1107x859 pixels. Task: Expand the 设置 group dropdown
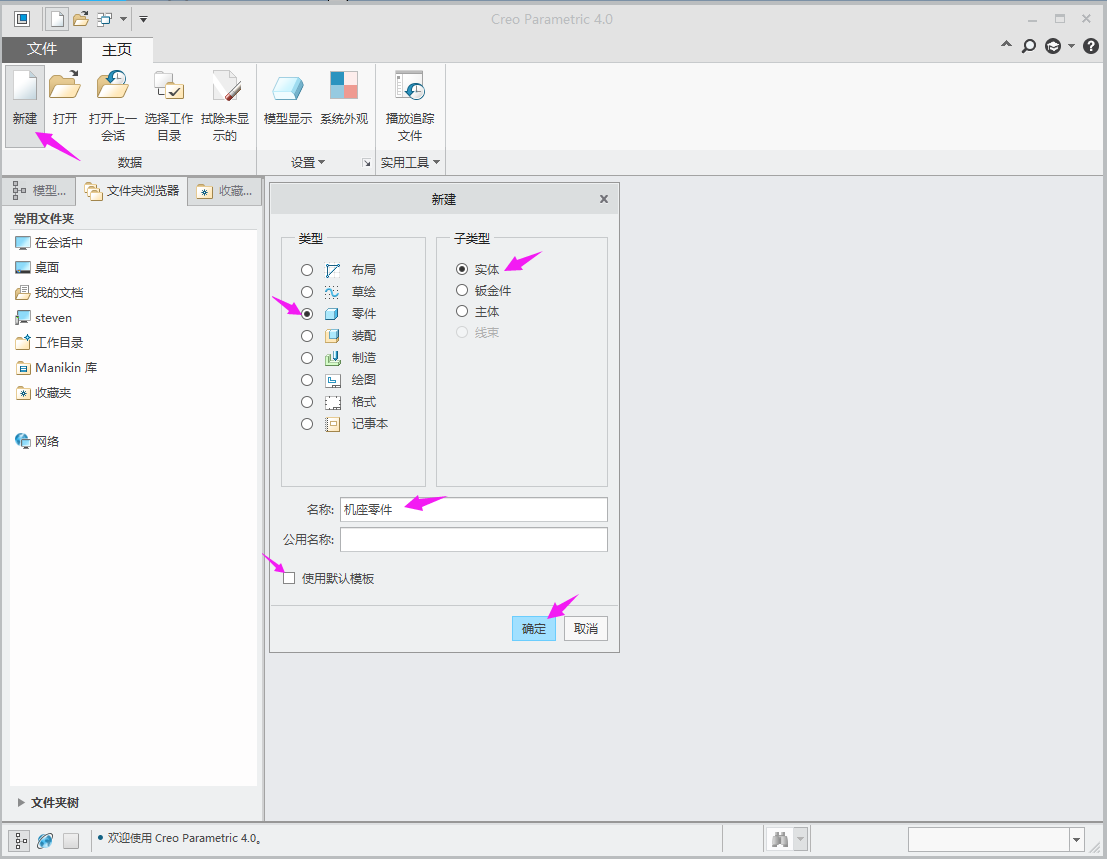[308, 162]
